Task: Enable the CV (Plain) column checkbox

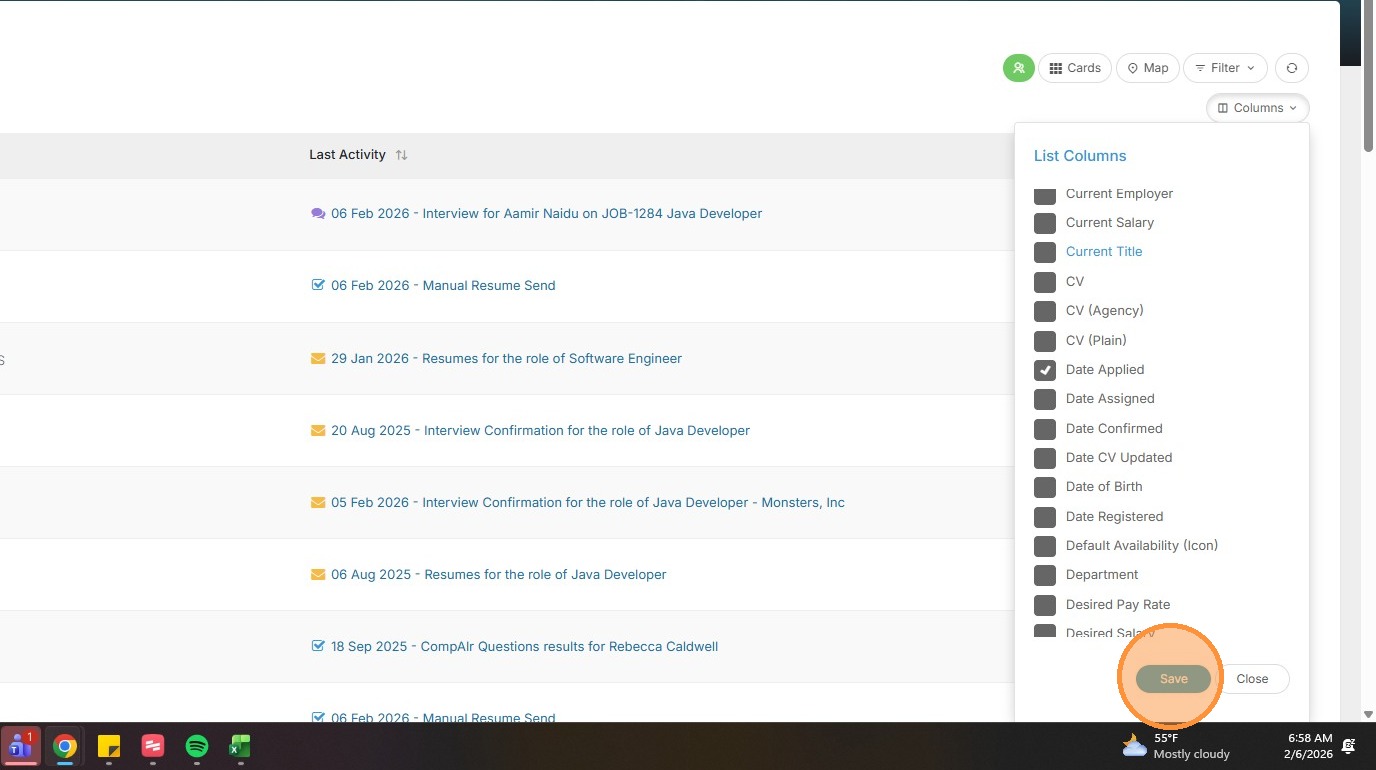Action: click(x=1045, y=340)
